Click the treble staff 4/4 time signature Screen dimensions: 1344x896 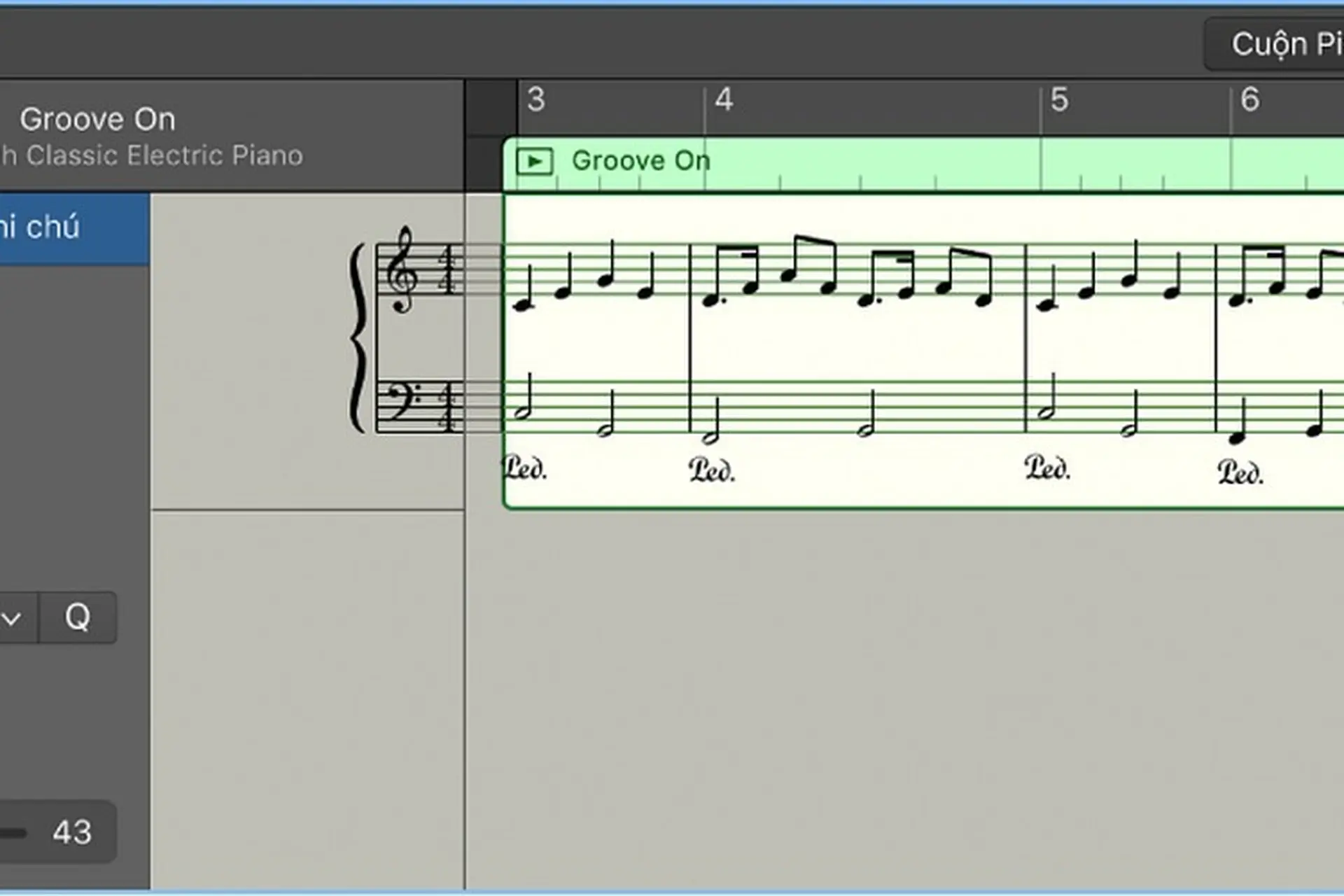tap(447, 269)
